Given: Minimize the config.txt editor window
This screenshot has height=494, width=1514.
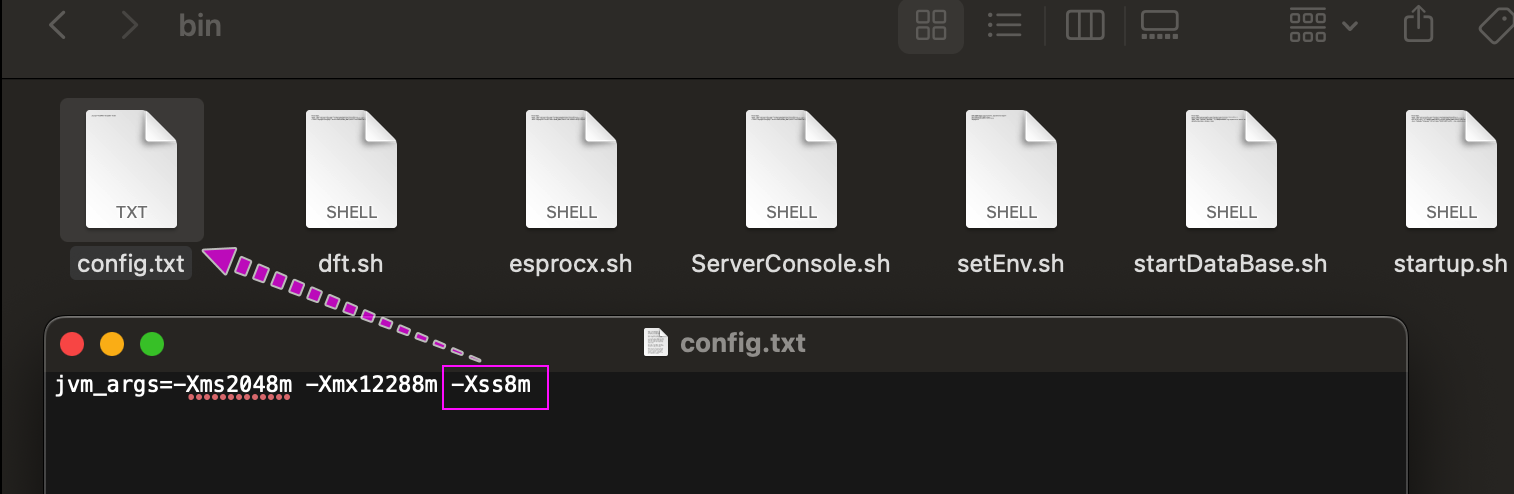Looking at the screenshot, I should pyautogui.click(x=112, y=345).
